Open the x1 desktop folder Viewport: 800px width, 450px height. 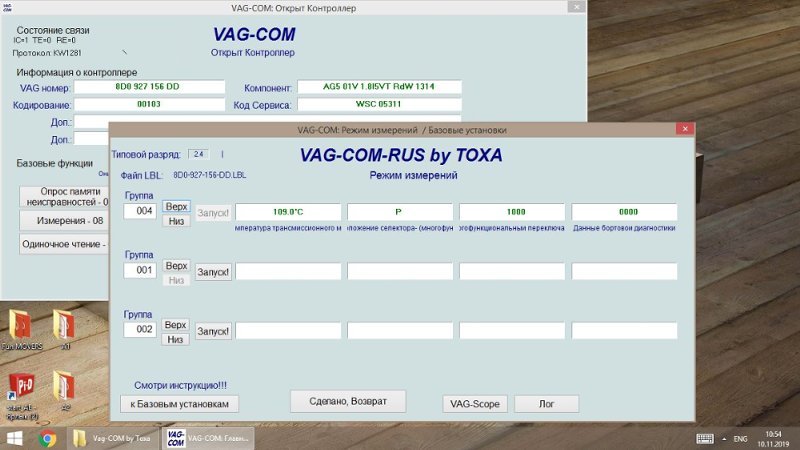(65, 330)
